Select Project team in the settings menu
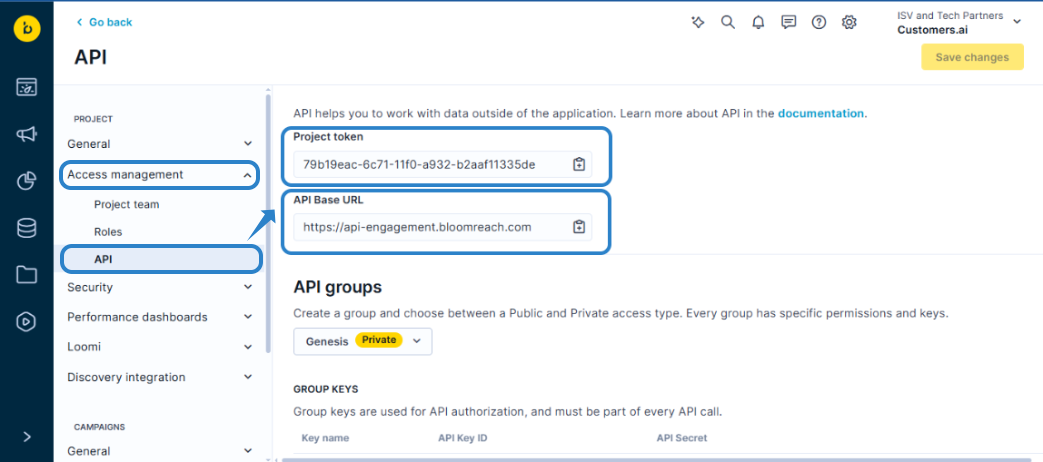This screenshot has height=462, width=1043. 126,204
